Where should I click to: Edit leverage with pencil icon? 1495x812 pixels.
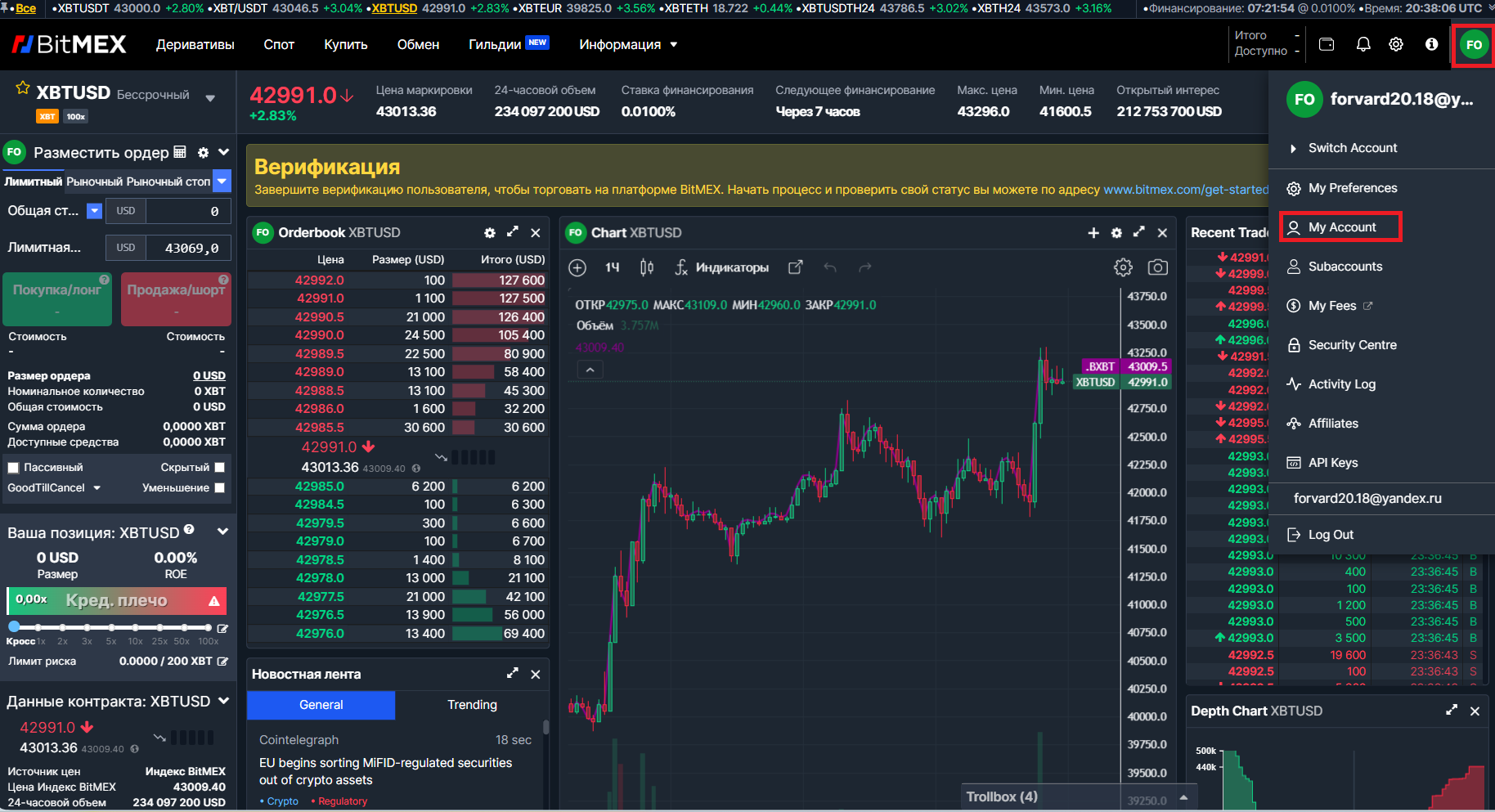pyautogui.click(x=222, y=628)
